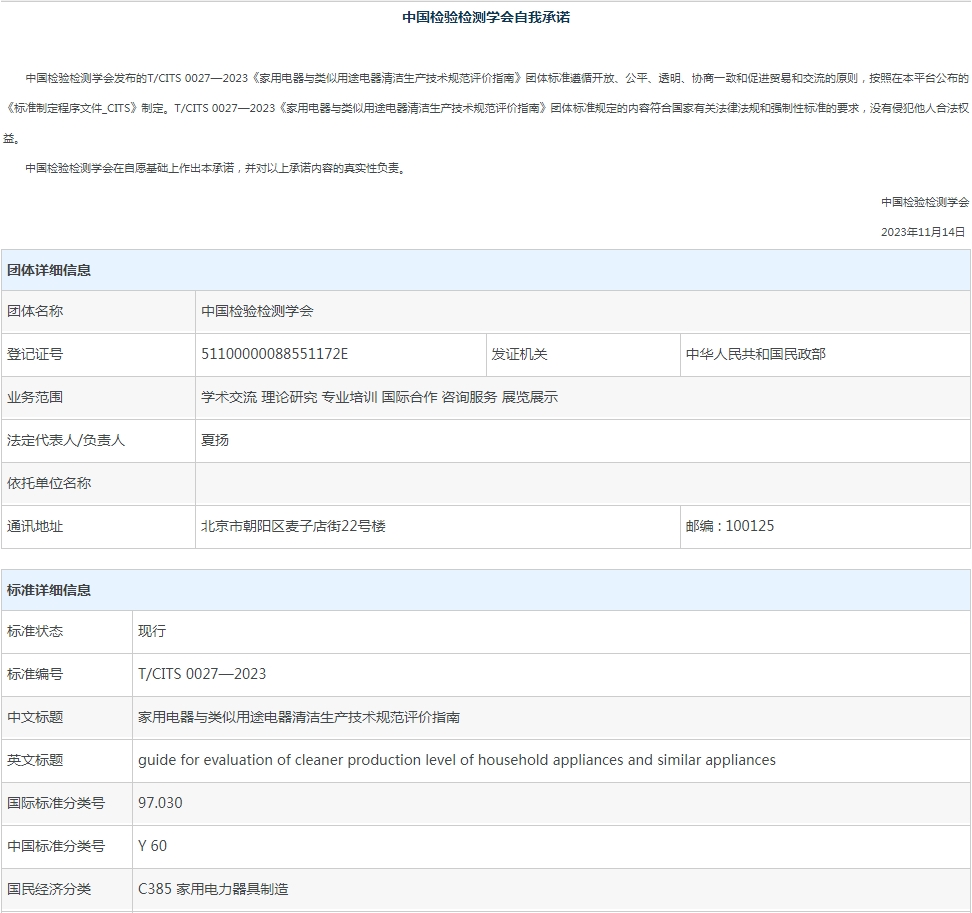972x913 pixels.
Task: Click the postal code 邮编：100125
Action: [730, 526]
